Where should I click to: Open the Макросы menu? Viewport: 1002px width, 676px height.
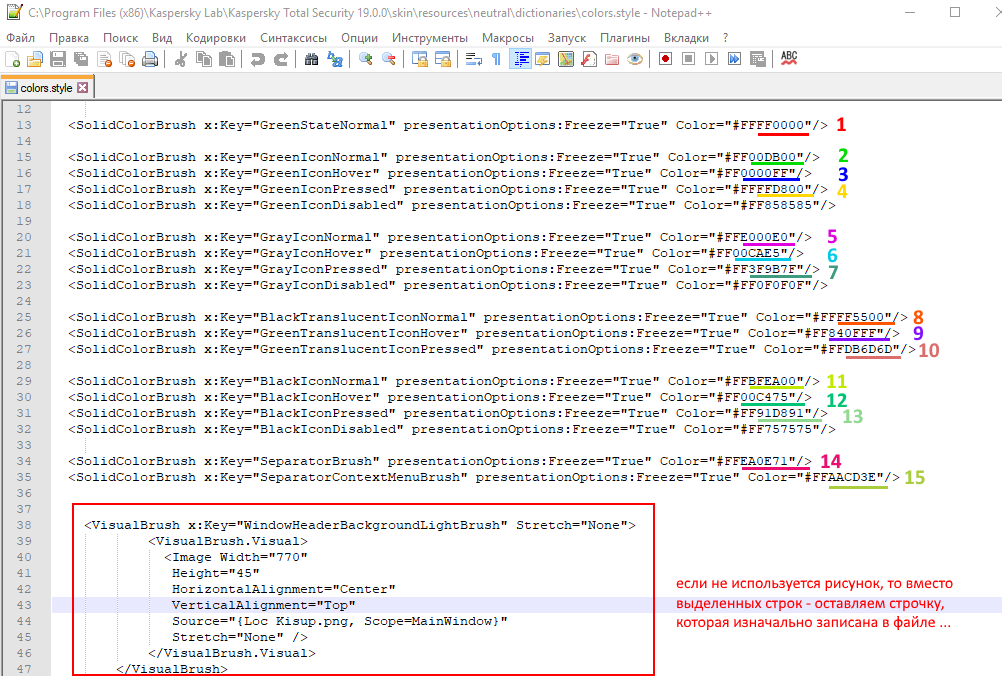pyautogui.click(x=508, y=38)
